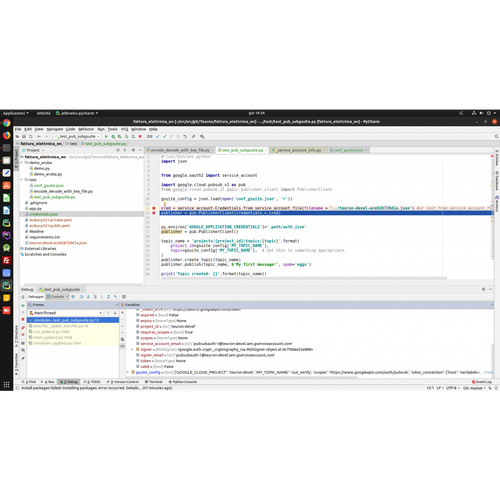Stop the process with the red toolbar square

[140, 136]
